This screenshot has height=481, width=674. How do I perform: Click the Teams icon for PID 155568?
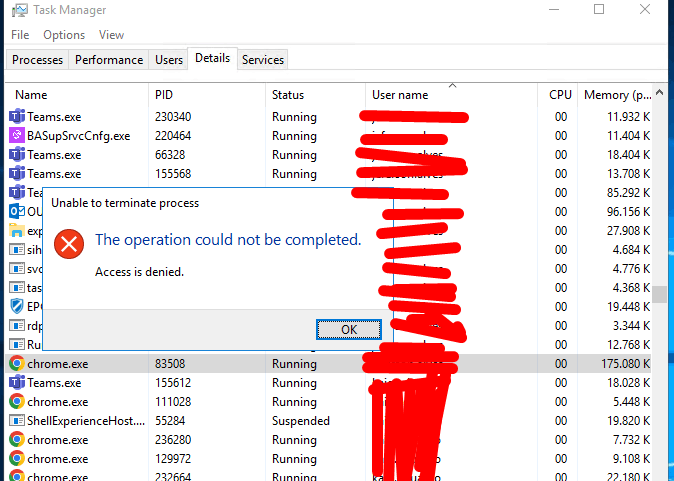(17, 173)
